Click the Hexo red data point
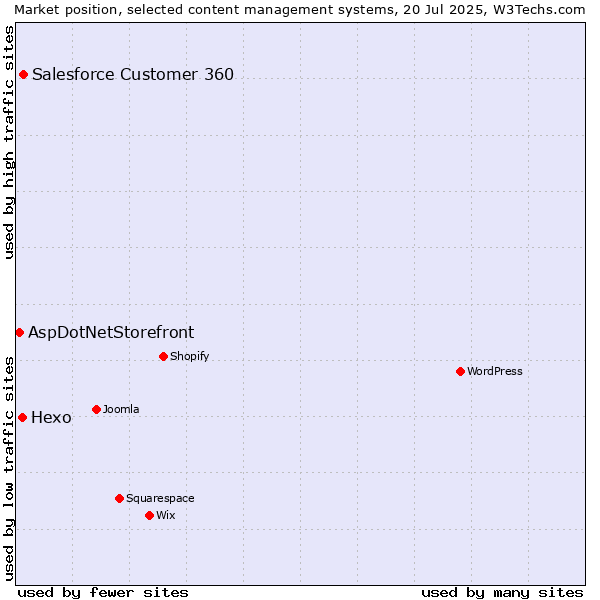The width and height of the screenshot is (600, 600). 23,417
